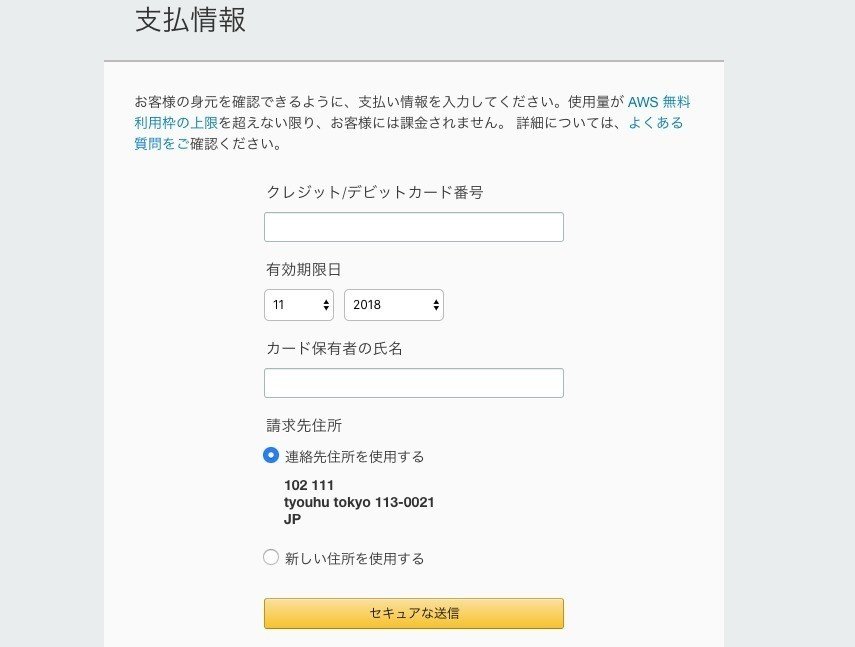Screen dimensions: 855x647
Task: Click the credit/debit card number field
Action: [413, 227]
